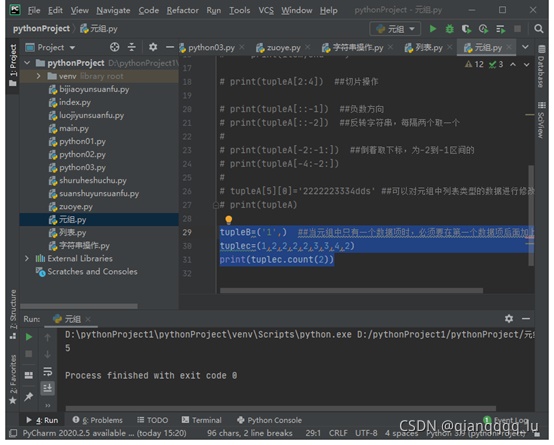Open the Navigate menu
Image resolution: width=554 pixels, height=445 pixels.
pos(113,10)
